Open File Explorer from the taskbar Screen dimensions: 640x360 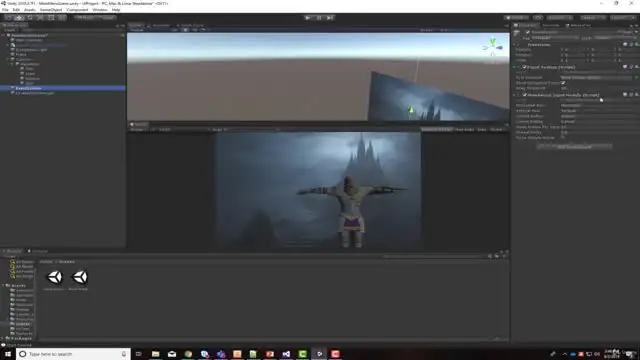156,354
